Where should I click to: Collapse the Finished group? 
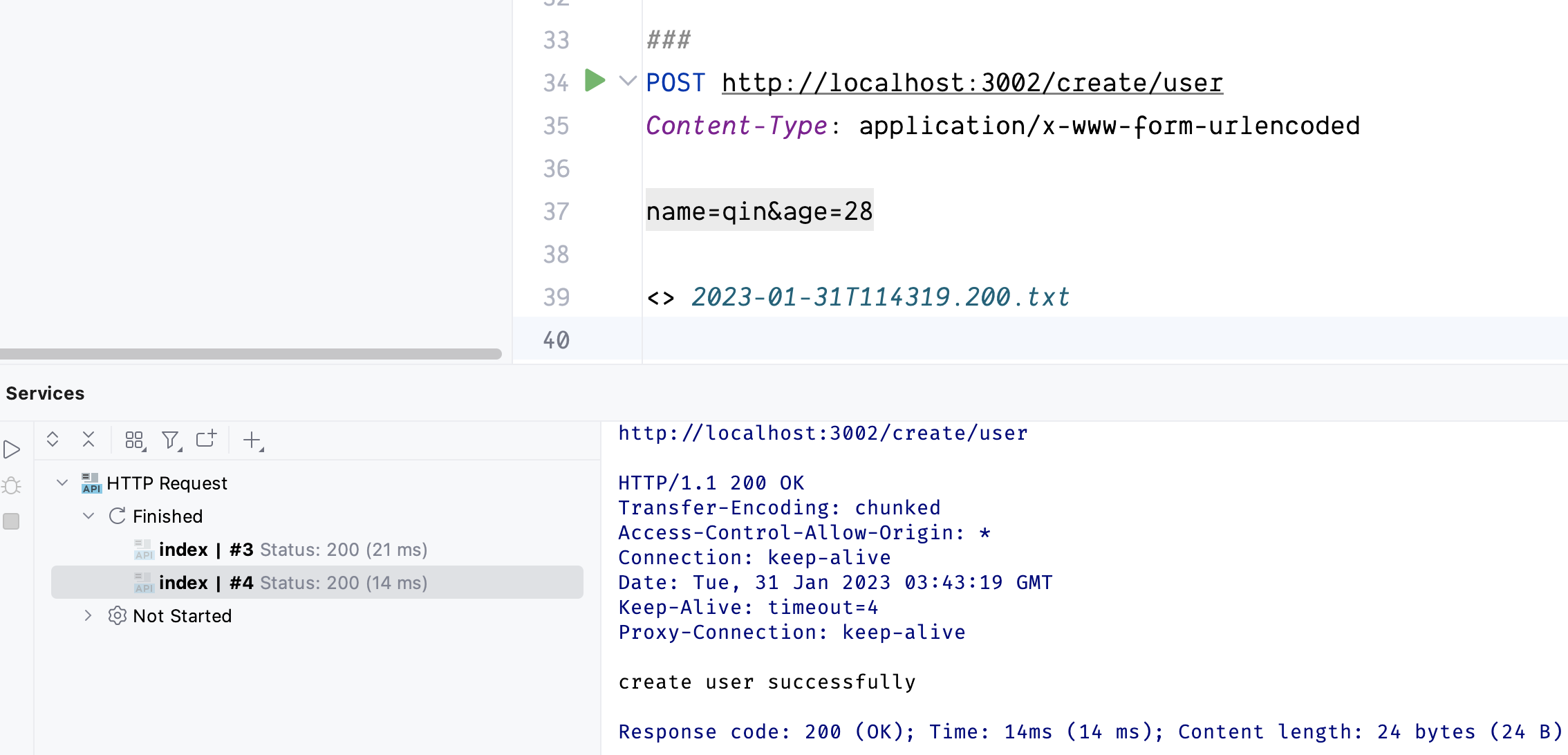click(x=88, y=516)
